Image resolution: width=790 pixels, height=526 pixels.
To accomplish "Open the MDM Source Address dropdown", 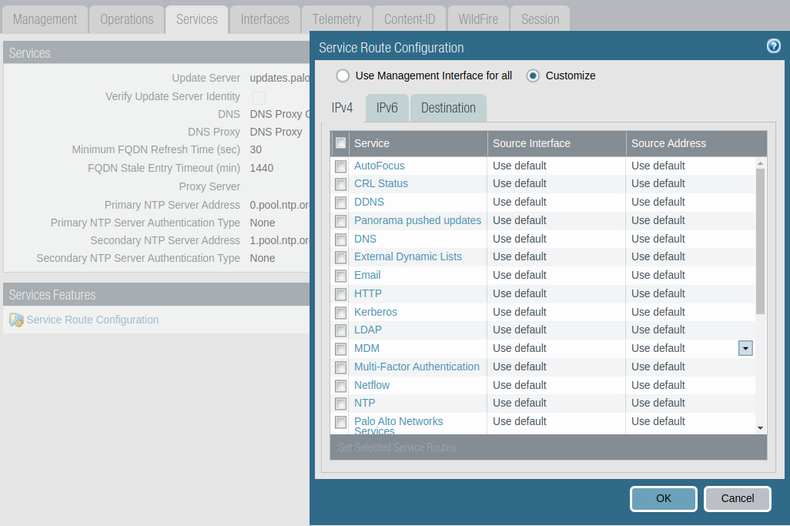I will pos(745,348).
